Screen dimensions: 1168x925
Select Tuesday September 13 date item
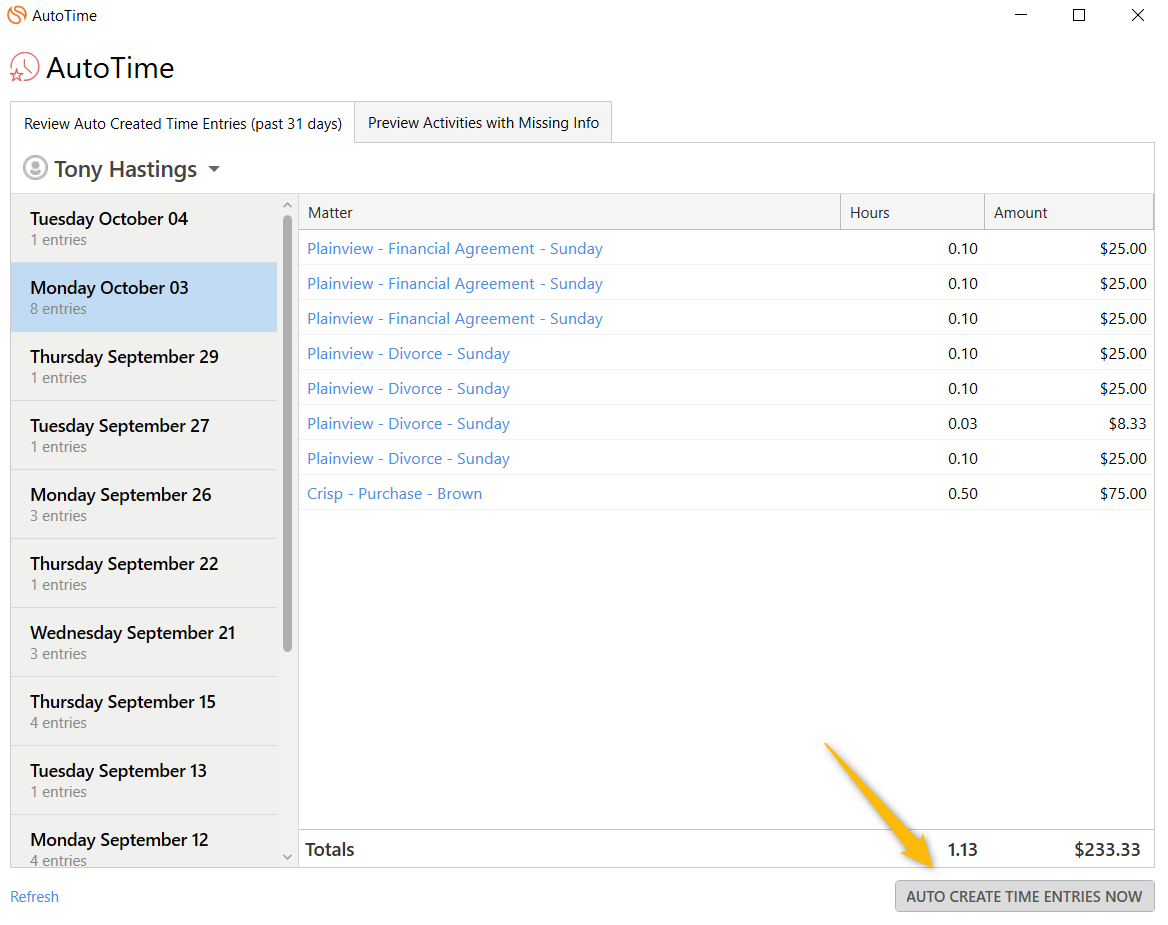tap(144, 781)
